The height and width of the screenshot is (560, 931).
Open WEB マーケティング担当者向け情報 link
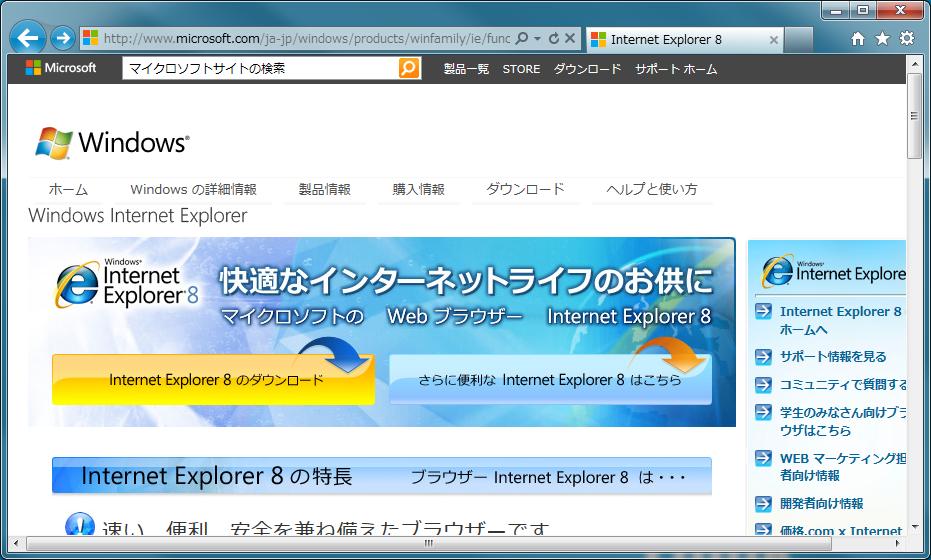click(843, 467)
